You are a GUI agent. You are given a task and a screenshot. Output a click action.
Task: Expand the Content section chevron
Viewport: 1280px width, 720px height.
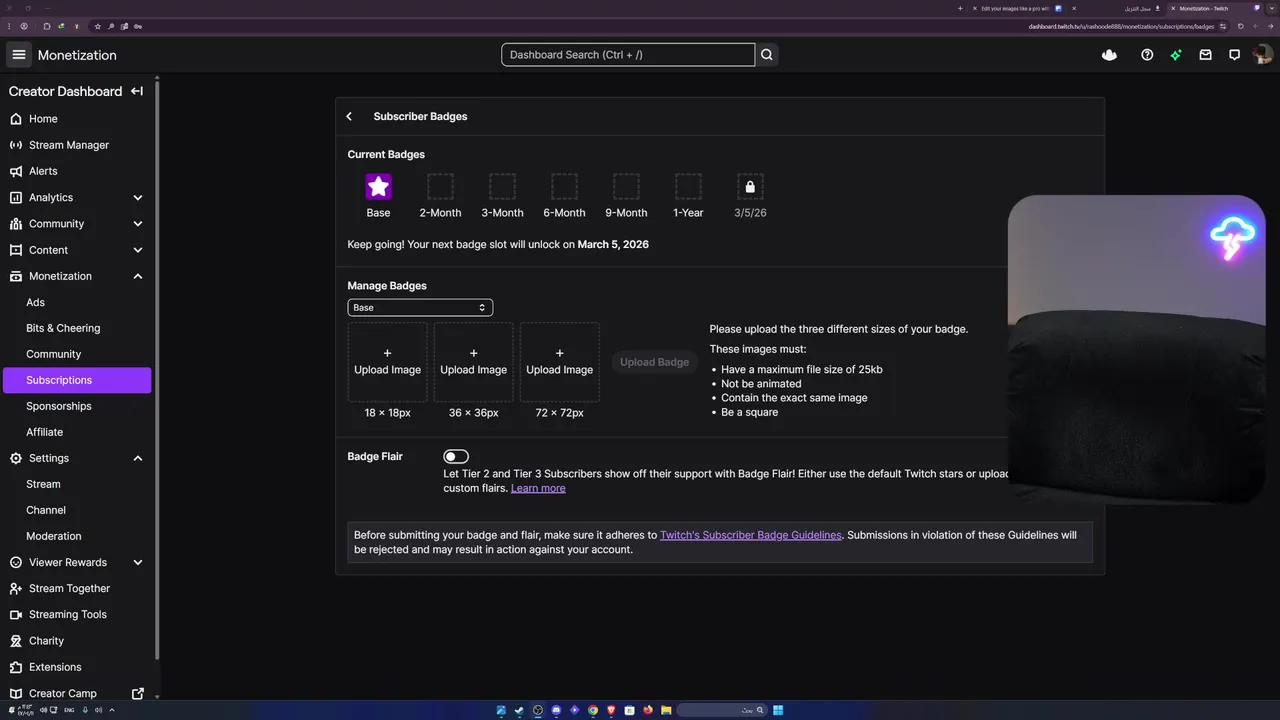tap(138, 250)
